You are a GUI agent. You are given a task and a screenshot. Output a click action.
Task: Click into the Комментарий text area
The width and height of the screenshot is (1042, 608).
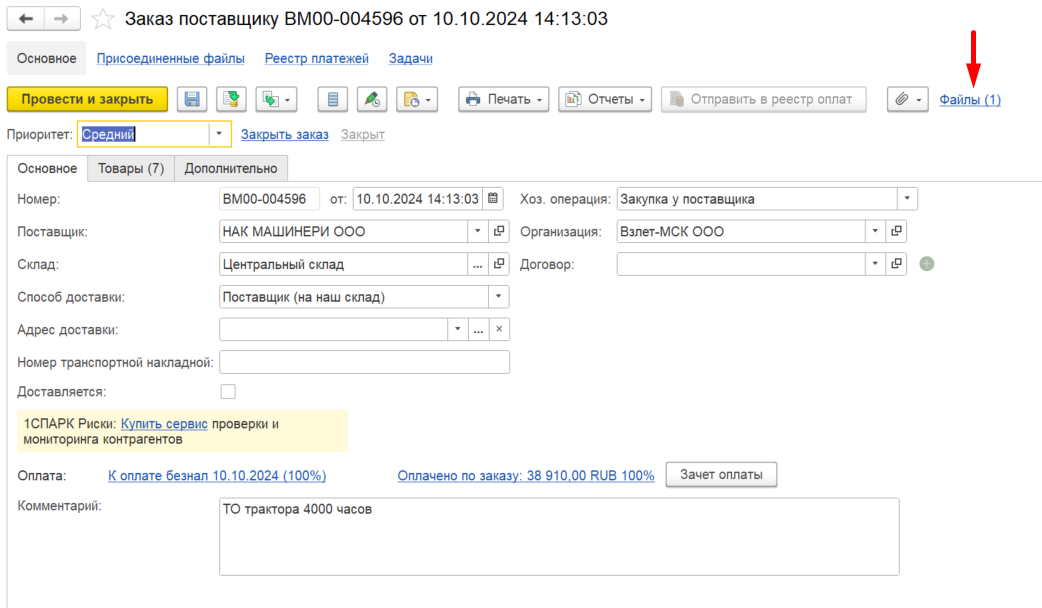559,537
